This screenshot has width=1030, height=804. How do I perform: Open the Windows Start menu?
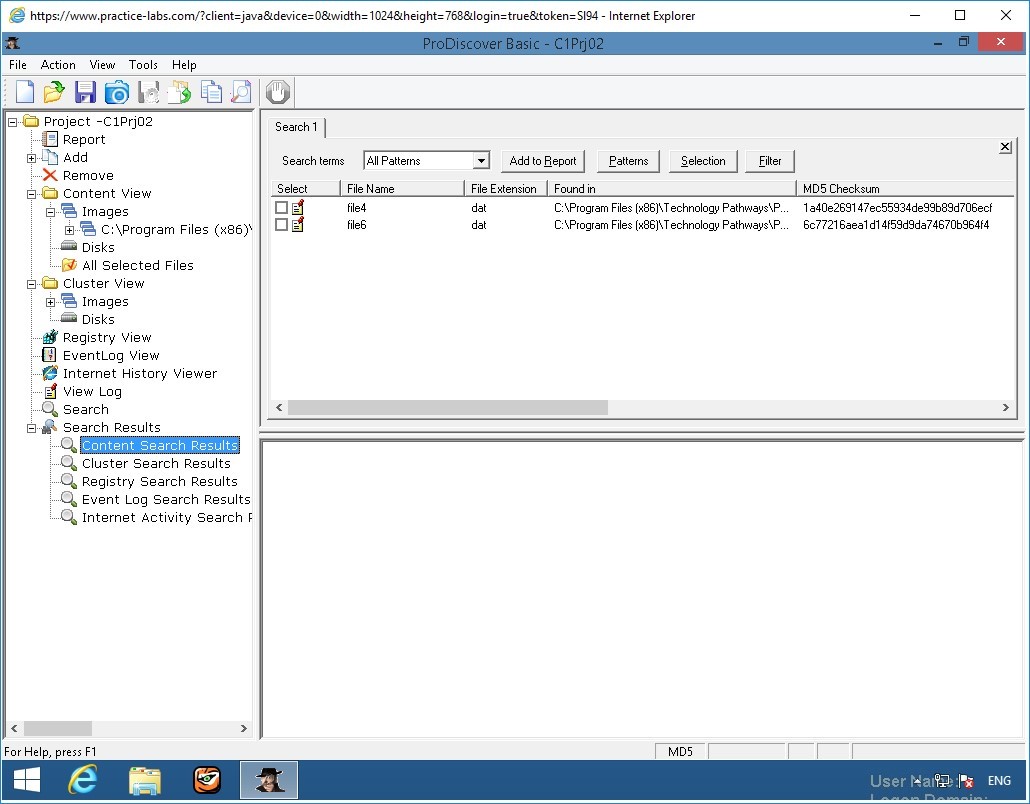[27, 780]
